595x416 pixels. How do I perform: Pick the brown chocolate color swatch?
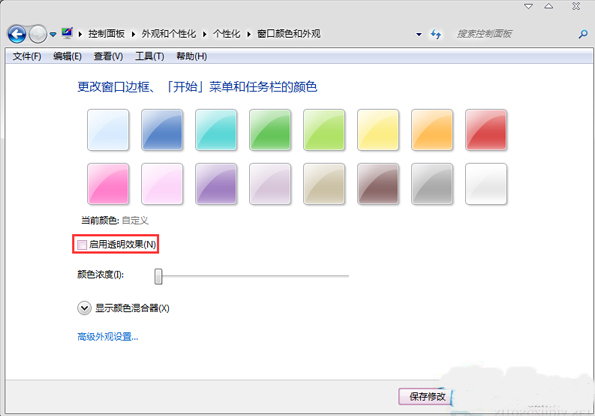tap(378, 184)
